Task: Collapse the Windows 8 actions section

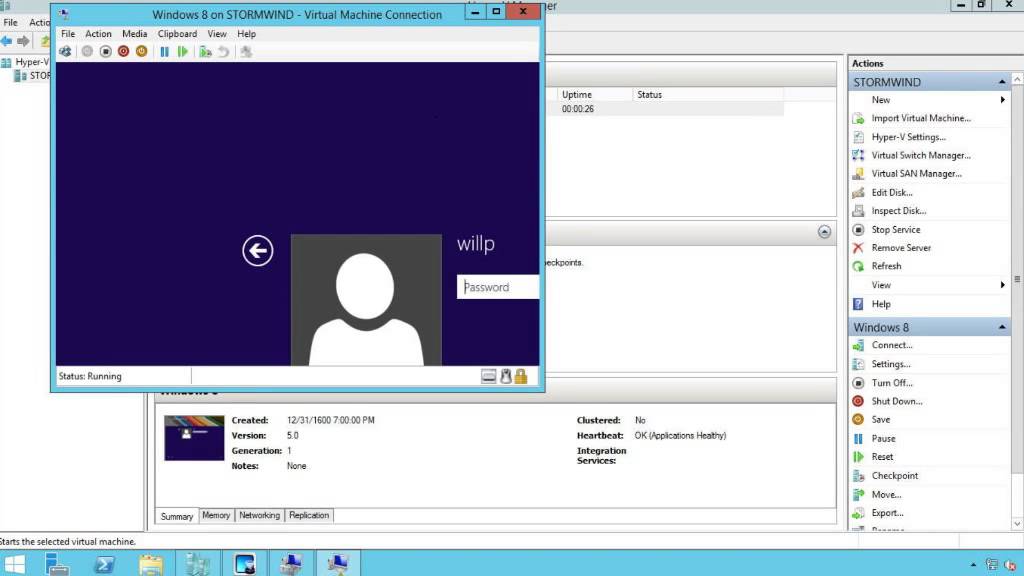Action: pos(1002,327)
